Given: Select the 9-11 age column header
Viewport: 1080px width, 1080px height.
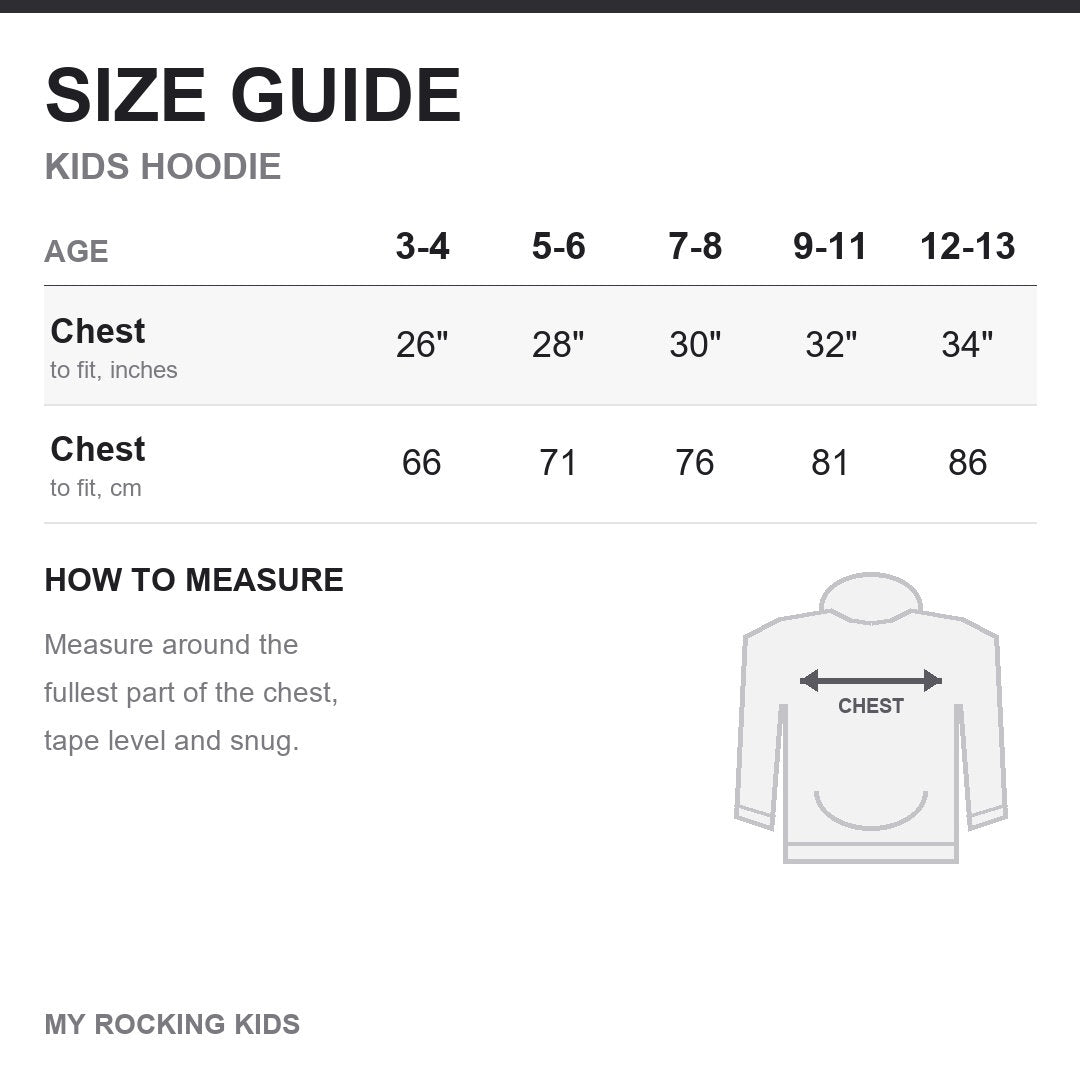Looking at the screenshot, I should tap(830, 246).
